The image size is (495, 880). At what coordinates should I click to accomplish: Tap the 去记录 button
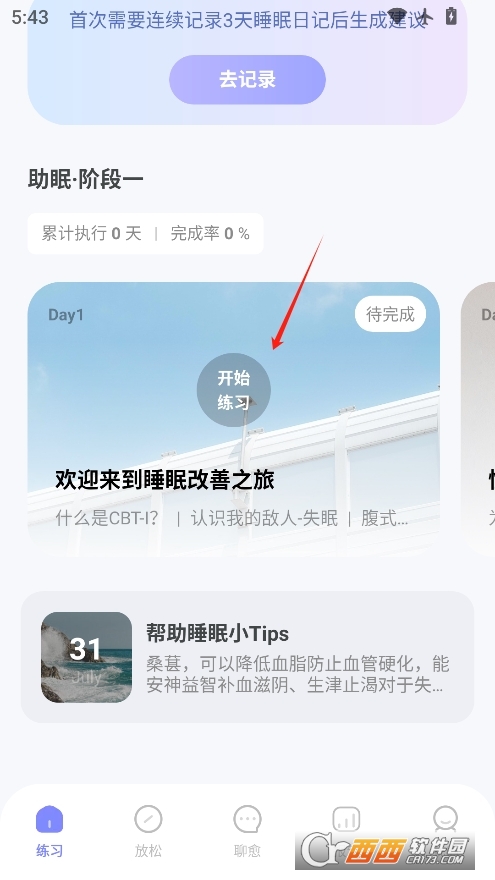(x=248, y=80)
